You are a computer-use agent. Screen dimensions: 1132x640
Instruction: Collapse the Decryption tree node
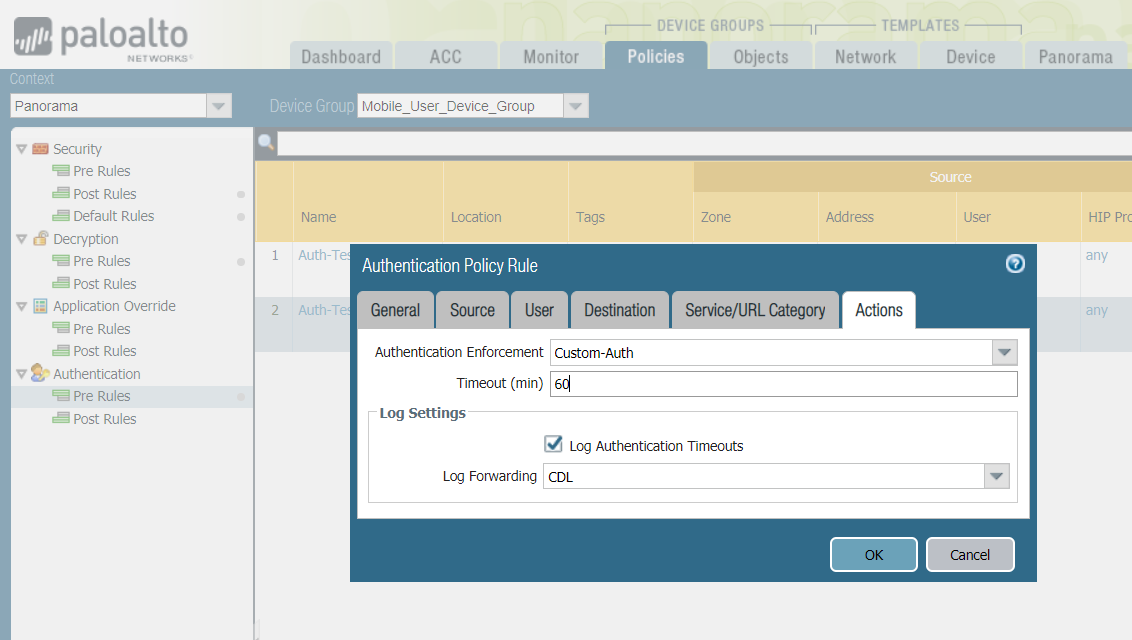coord(22,239)
